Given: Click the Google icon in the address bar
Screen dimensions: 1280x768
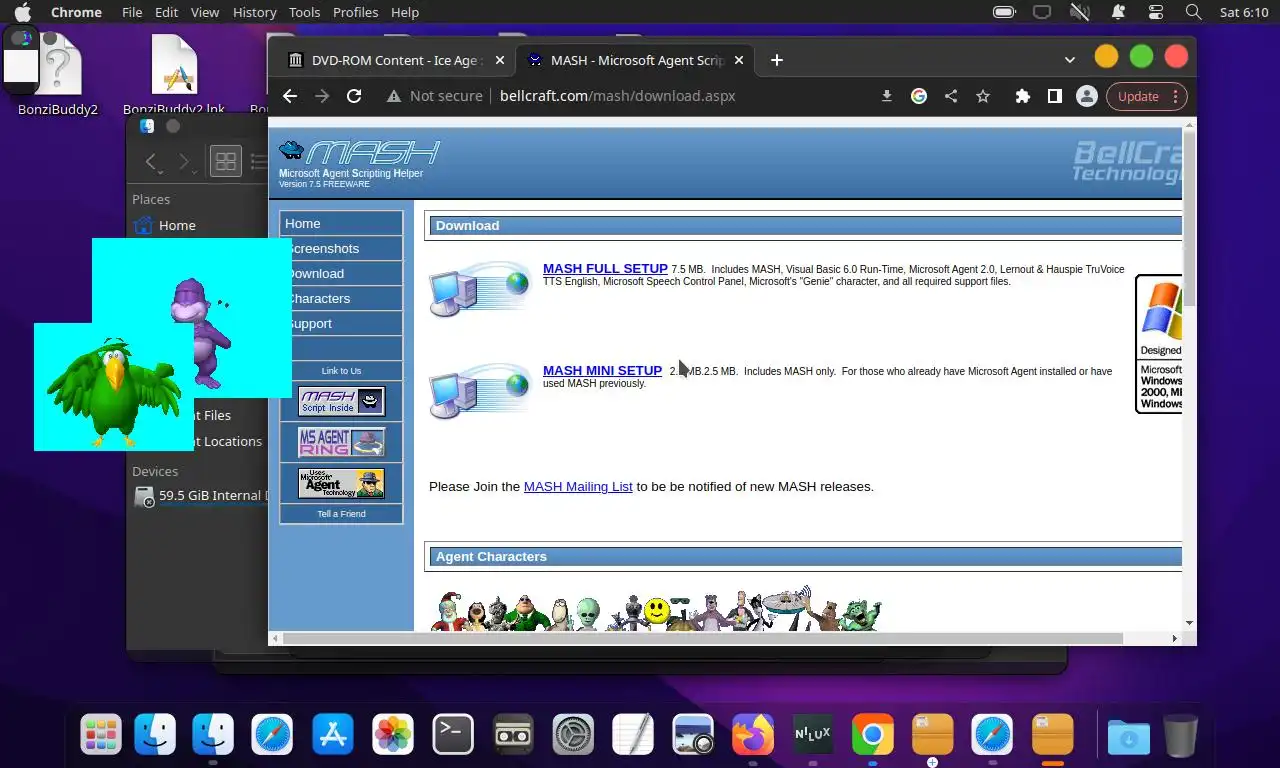Looking at the screenshot, I should point(919,96).
